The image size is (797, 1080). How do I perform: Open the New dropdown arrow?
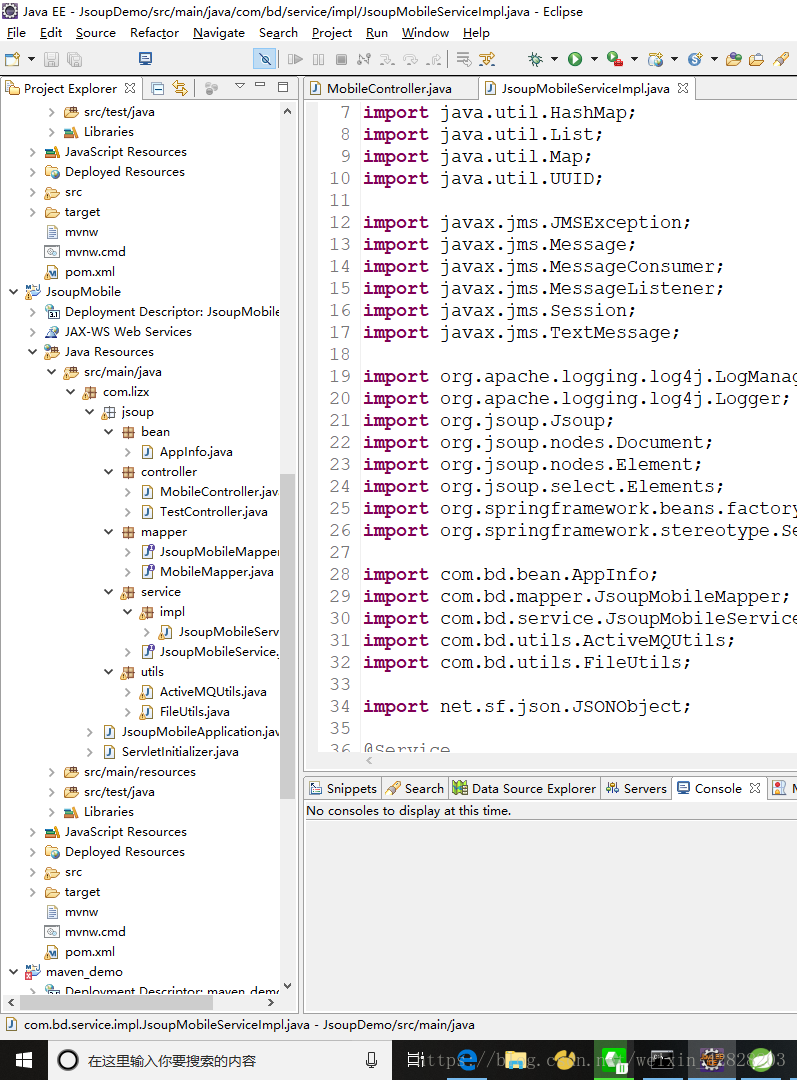pyautogui.click(x=31, y=59)
